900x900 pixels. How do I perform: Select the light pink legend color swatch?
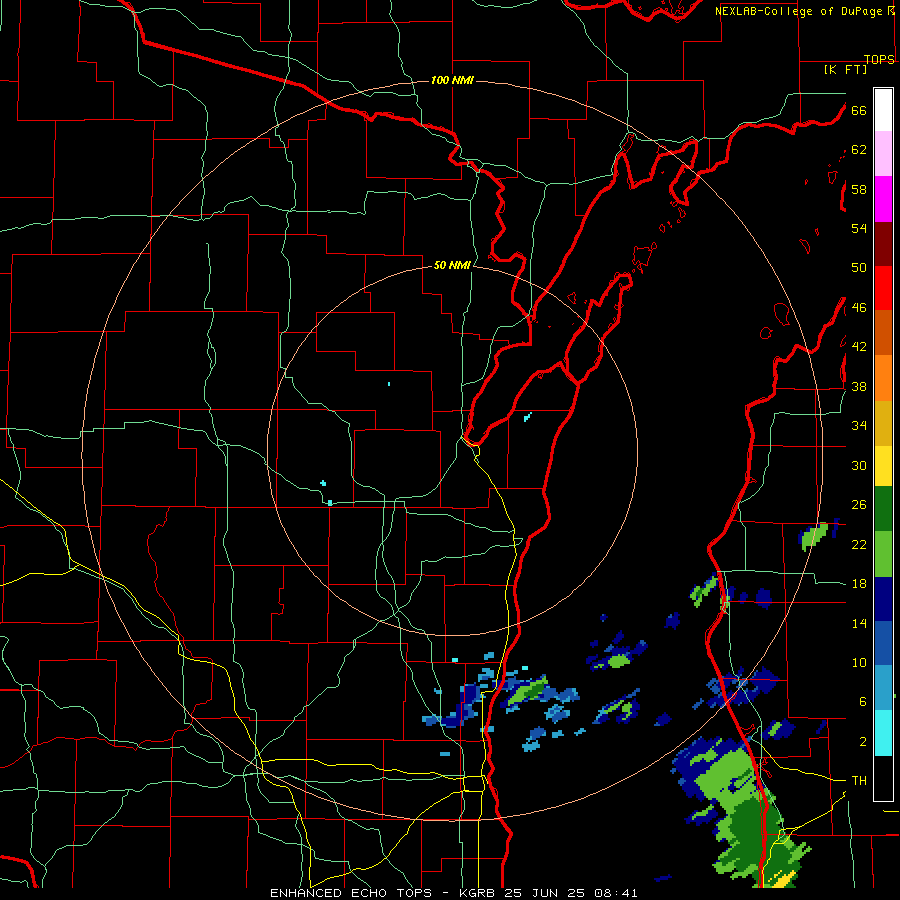[x=883, y=153]
